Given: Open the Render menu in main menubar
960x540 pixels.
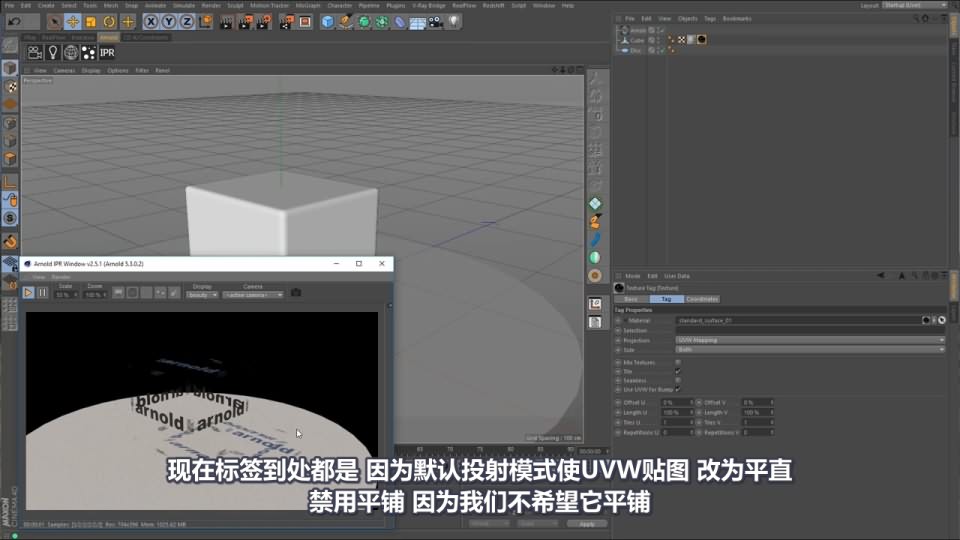Looking at the screenshot, I should [x=211, y=6].
